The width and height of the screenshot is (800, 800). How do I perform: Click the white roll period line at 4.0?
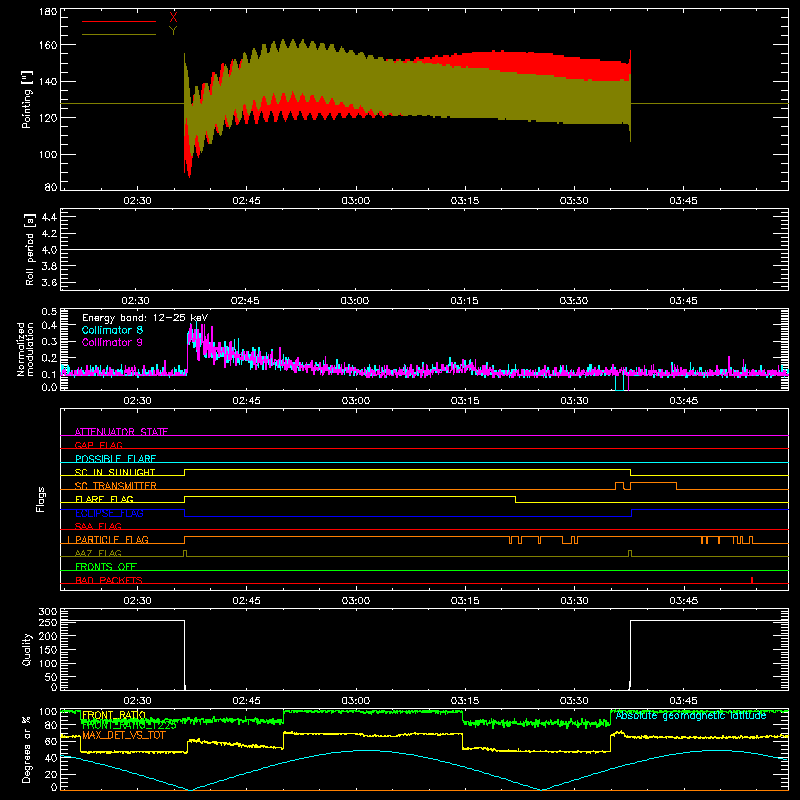point(424,249)
